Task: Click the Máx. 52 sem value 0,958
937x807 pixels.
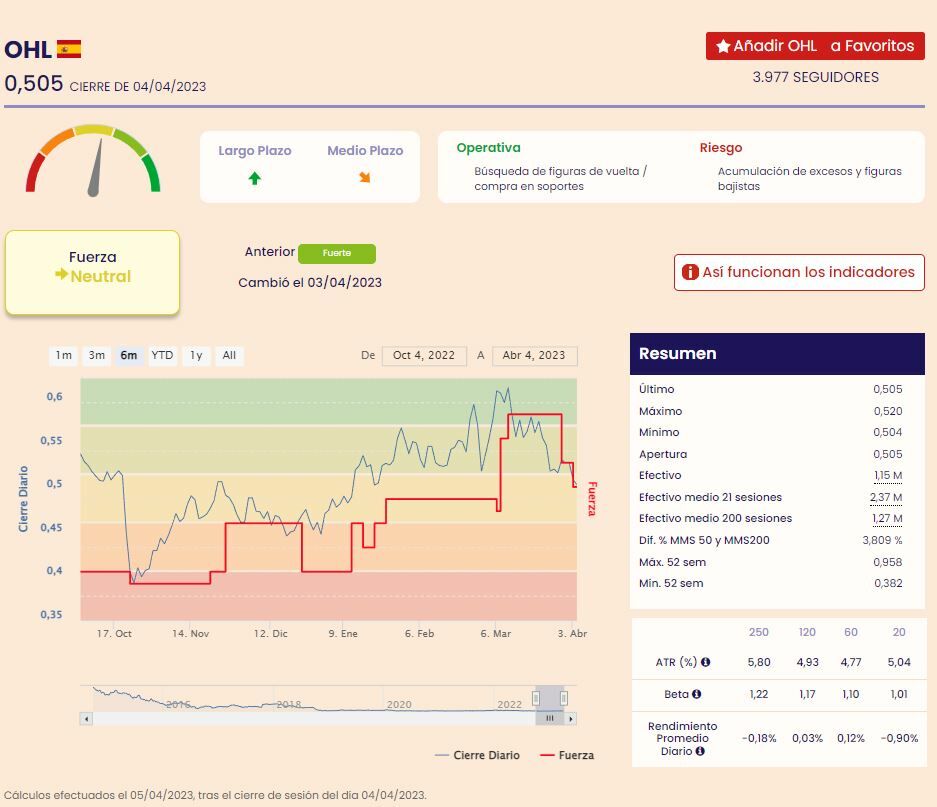Action: click(887, 562)
